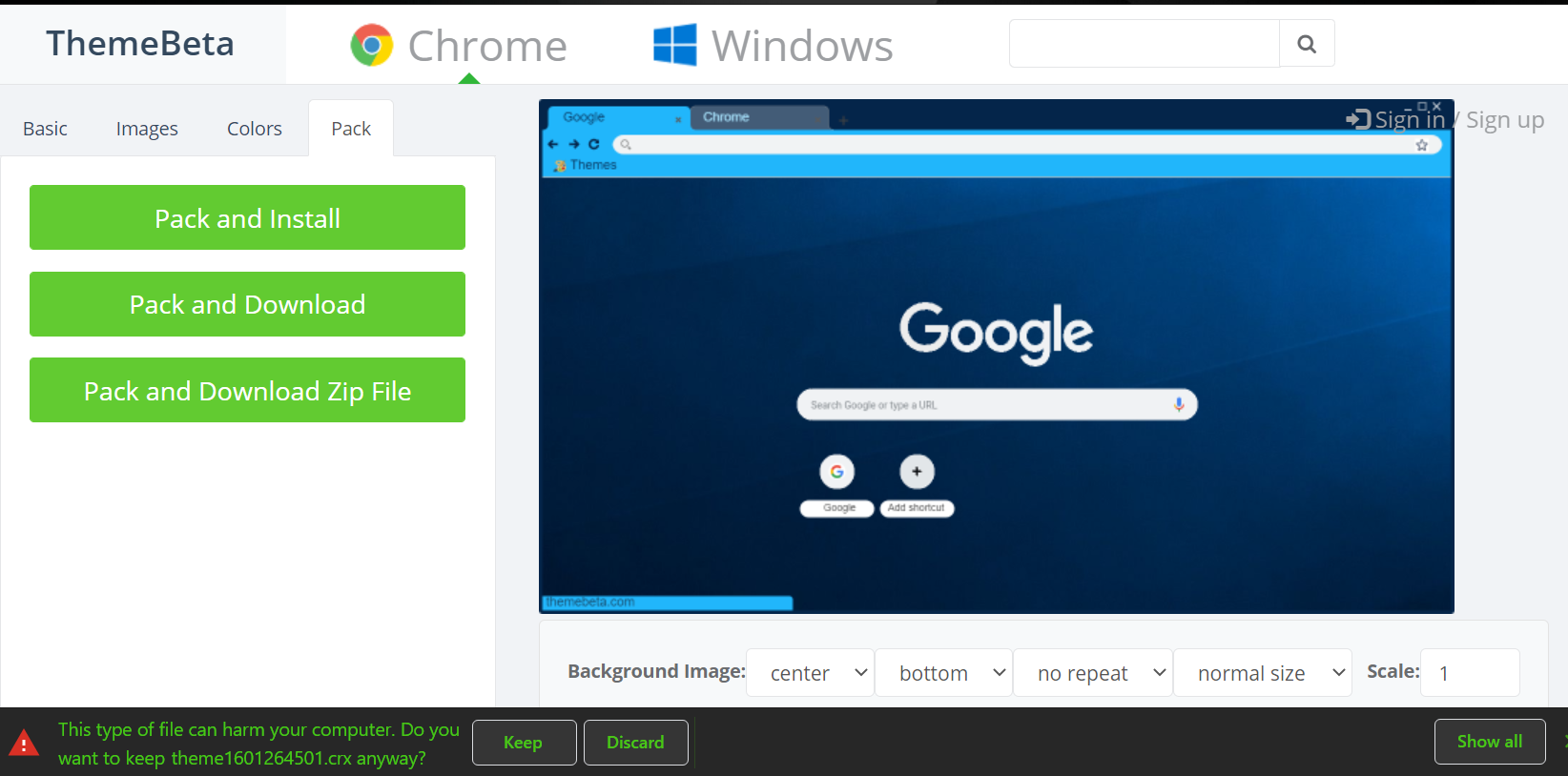Close the Google tab in the theme preview
Viewport: 1568px width, 776px height.
pyautogui.click(x=678, y=119)
